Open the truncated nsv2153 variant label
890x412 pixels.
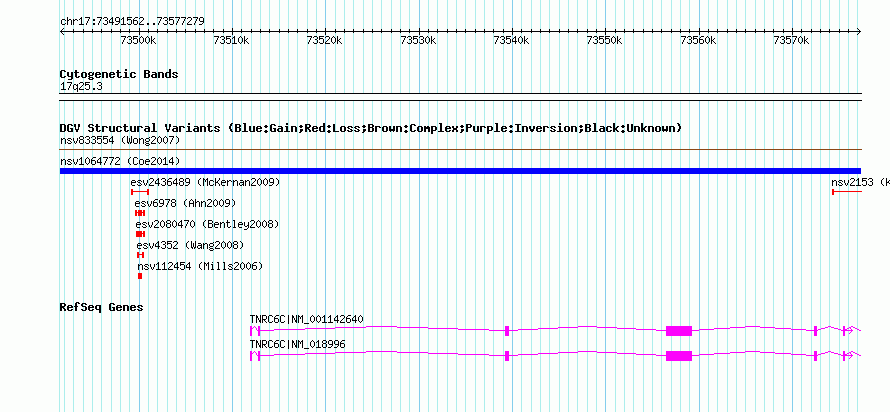coord(860,182)
